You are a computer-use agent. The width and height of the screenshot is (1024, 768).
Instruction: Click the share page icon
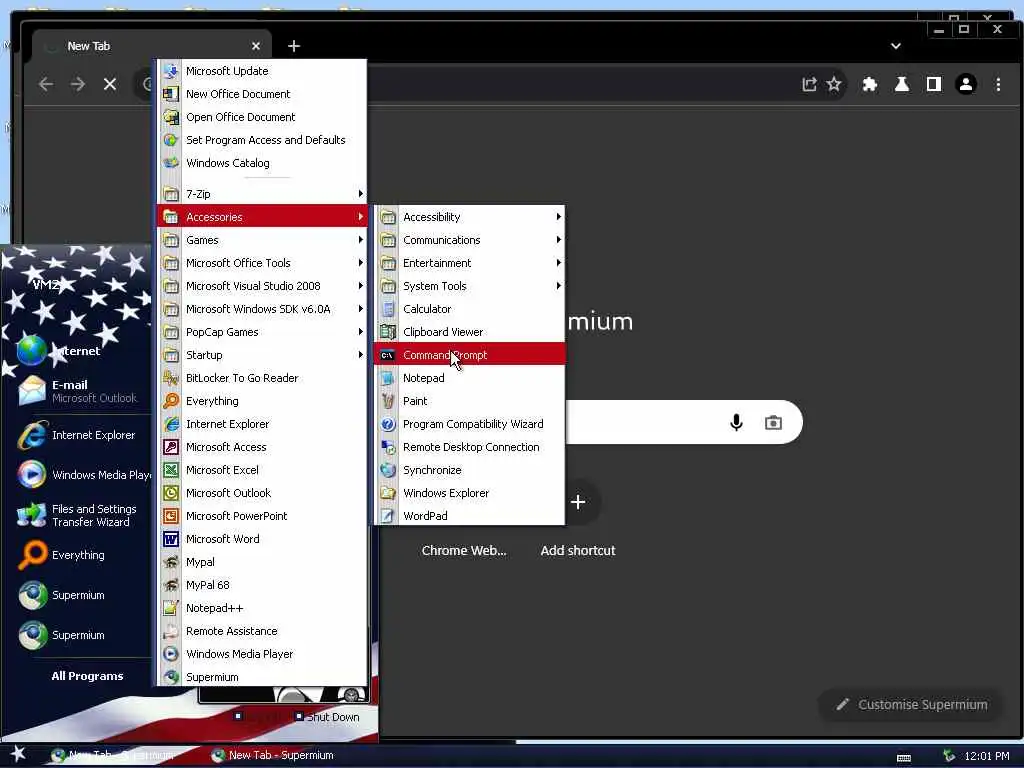(809, 84)
